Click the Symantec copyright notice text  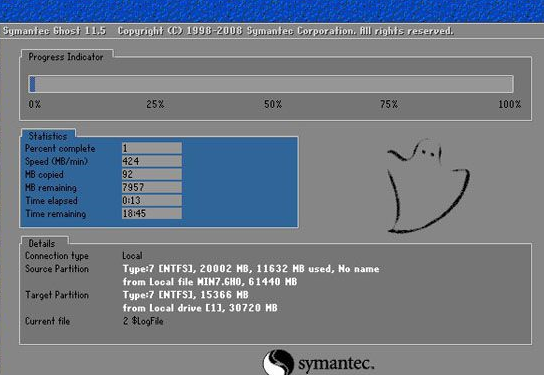tap(286, 31)
